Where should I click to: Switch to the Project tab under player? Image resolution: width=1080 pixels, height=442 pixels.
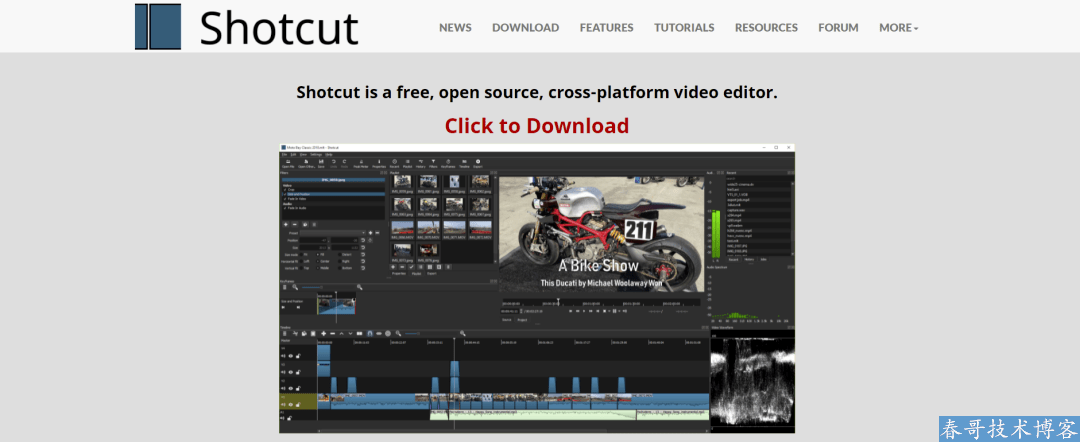[522, 320]
